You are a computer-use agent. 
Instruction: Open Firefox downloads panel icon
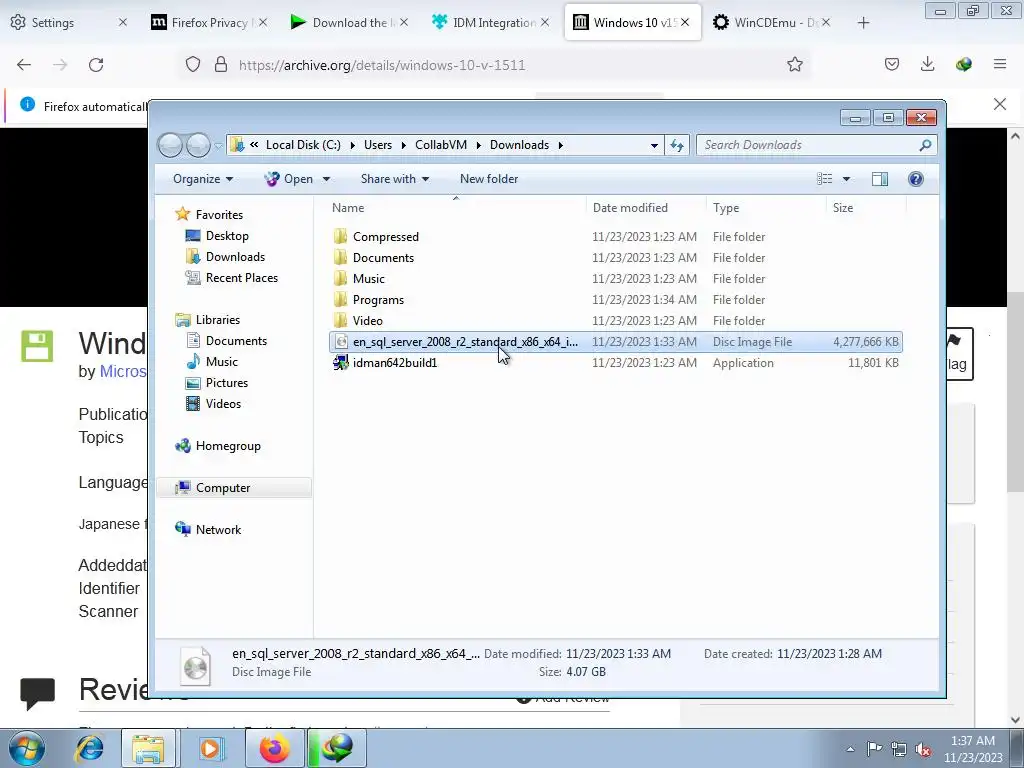point(927,64)
